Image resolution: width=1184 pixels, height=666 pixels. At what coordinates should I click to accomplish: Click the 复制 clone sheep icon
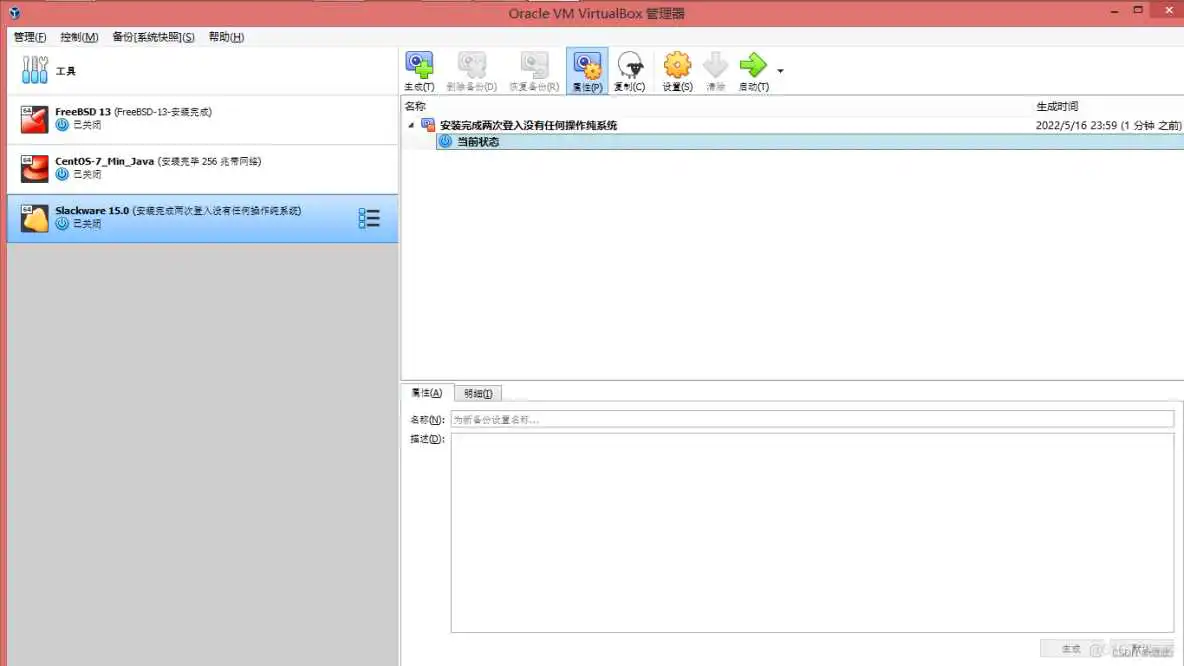630,70
